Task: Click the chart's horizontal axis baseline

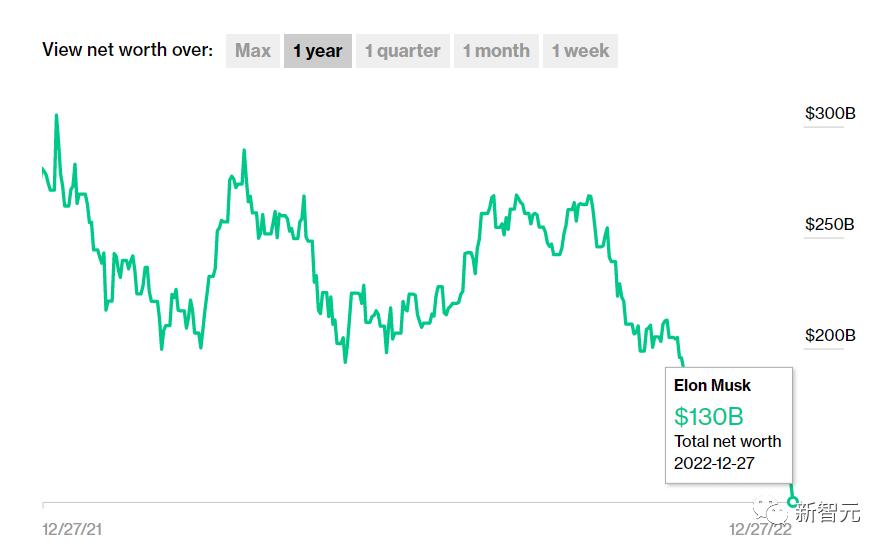Action: [400, 502]
